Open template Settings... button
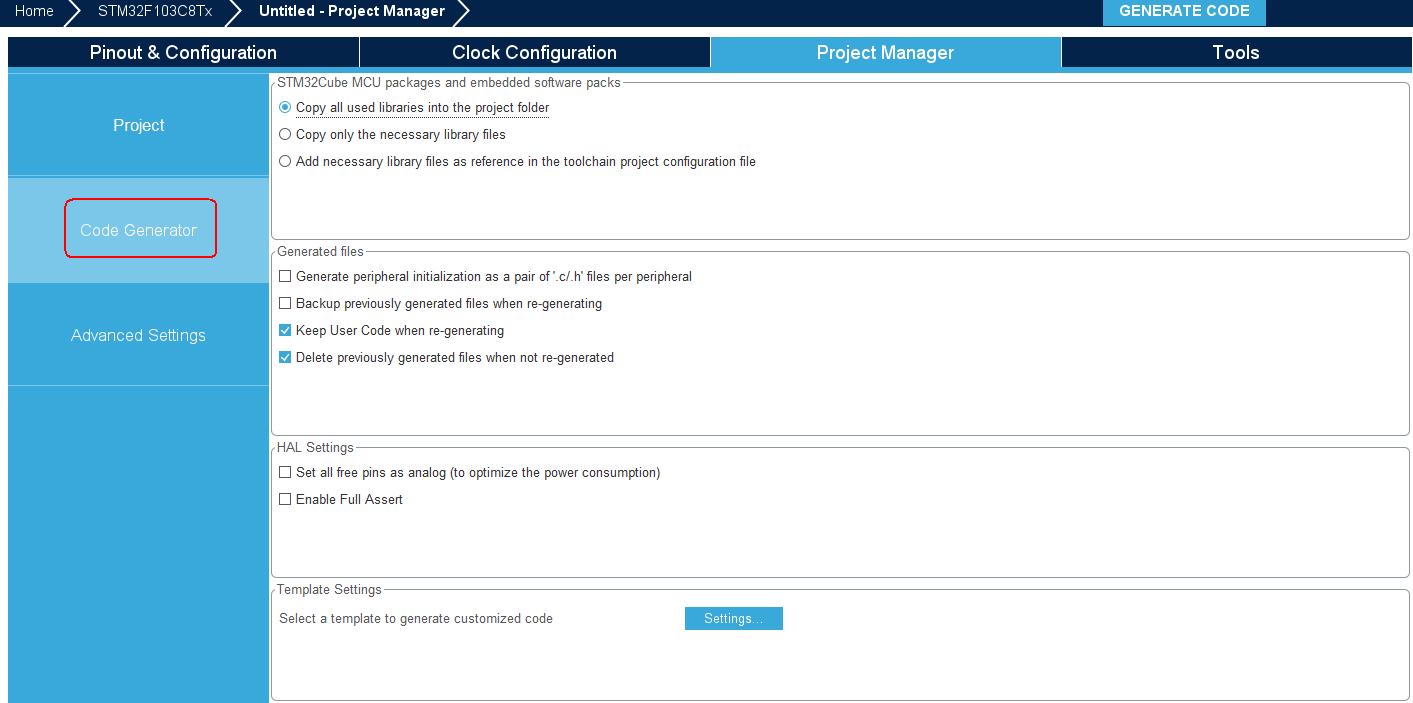Image resolution: width=1413 pixels, height=703 pixels. (734, 619)
